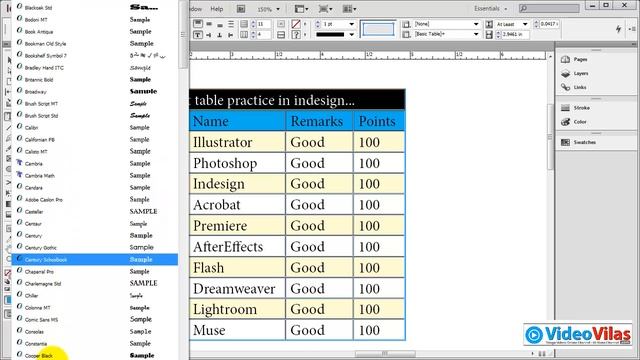Click the Cell Style icon beside [None]
Screen dimensions: 640x360
click(406, 24)
